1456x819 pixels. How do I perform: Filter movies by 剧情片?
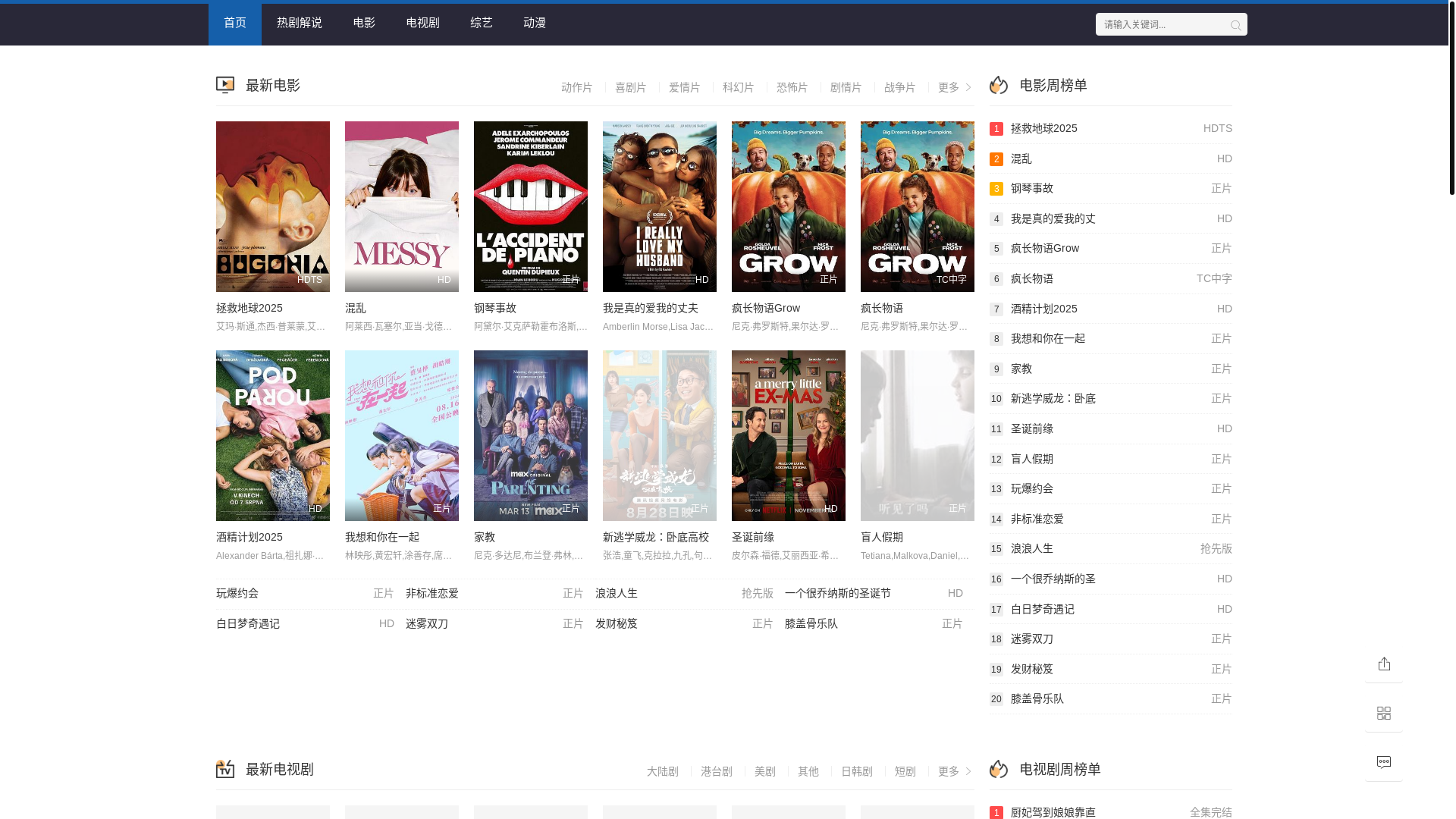point(846,88)
